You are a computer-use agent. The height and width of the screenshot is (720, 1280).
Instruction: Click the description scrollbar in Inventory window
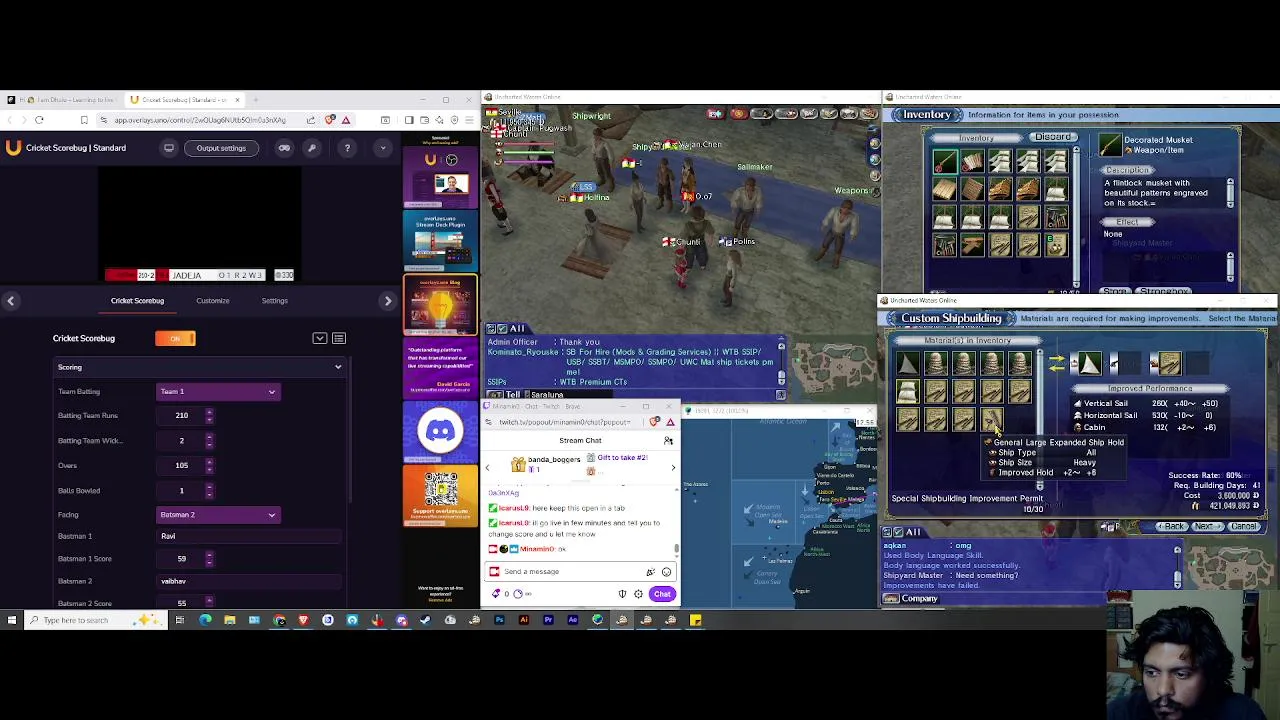1230,193
